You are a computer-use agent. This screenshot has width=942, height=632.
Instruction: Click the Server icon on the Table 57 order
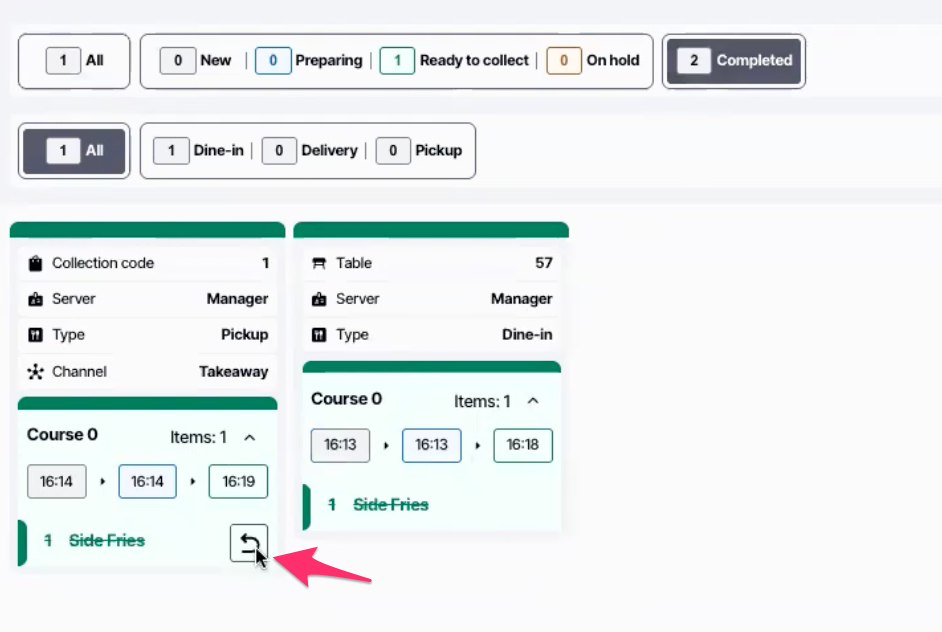(320, 299)
